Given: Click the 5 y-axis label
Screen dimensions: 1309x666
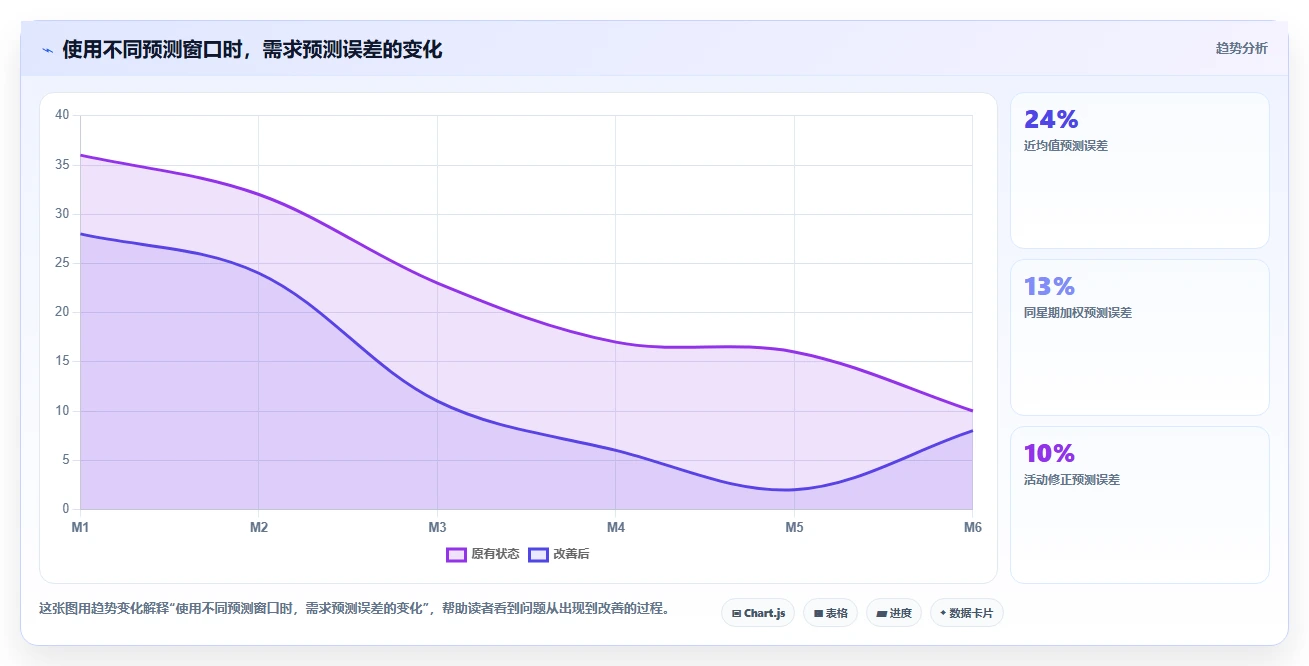Looking at the screenshot, I should [x=65, y=460].
